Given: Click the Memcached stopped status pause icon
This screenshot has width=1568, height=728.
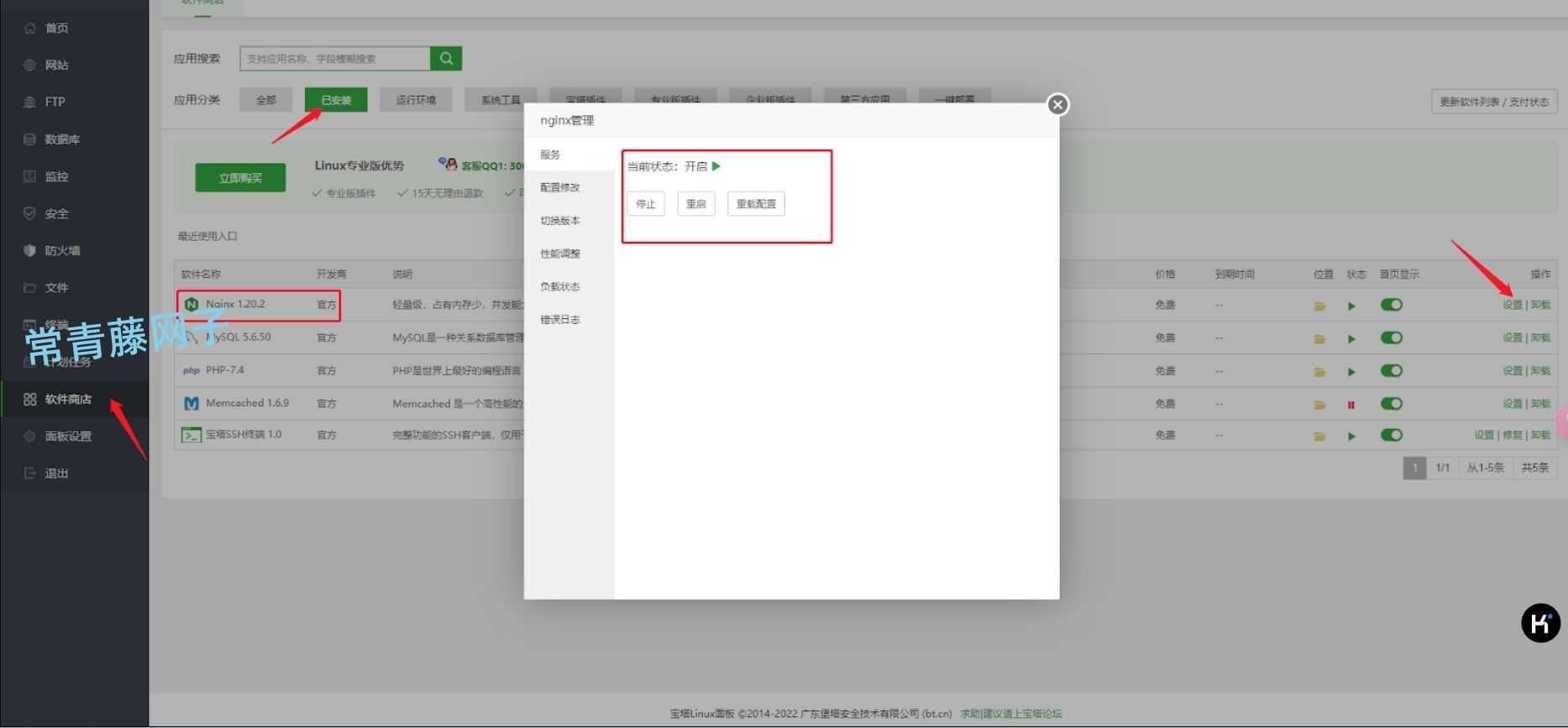Looking at the screenshot, I should 1351,405.
